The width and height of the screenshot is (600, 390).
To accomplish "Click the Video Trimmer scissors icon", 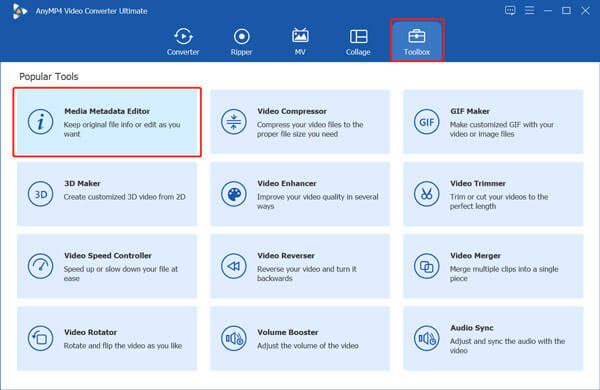I will tap(426, 194).
